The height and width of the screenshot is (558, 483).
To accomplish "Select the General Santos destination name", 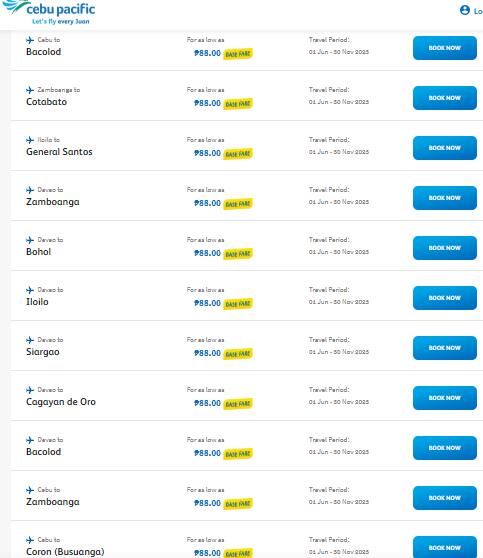I will (x=59, y=152).
